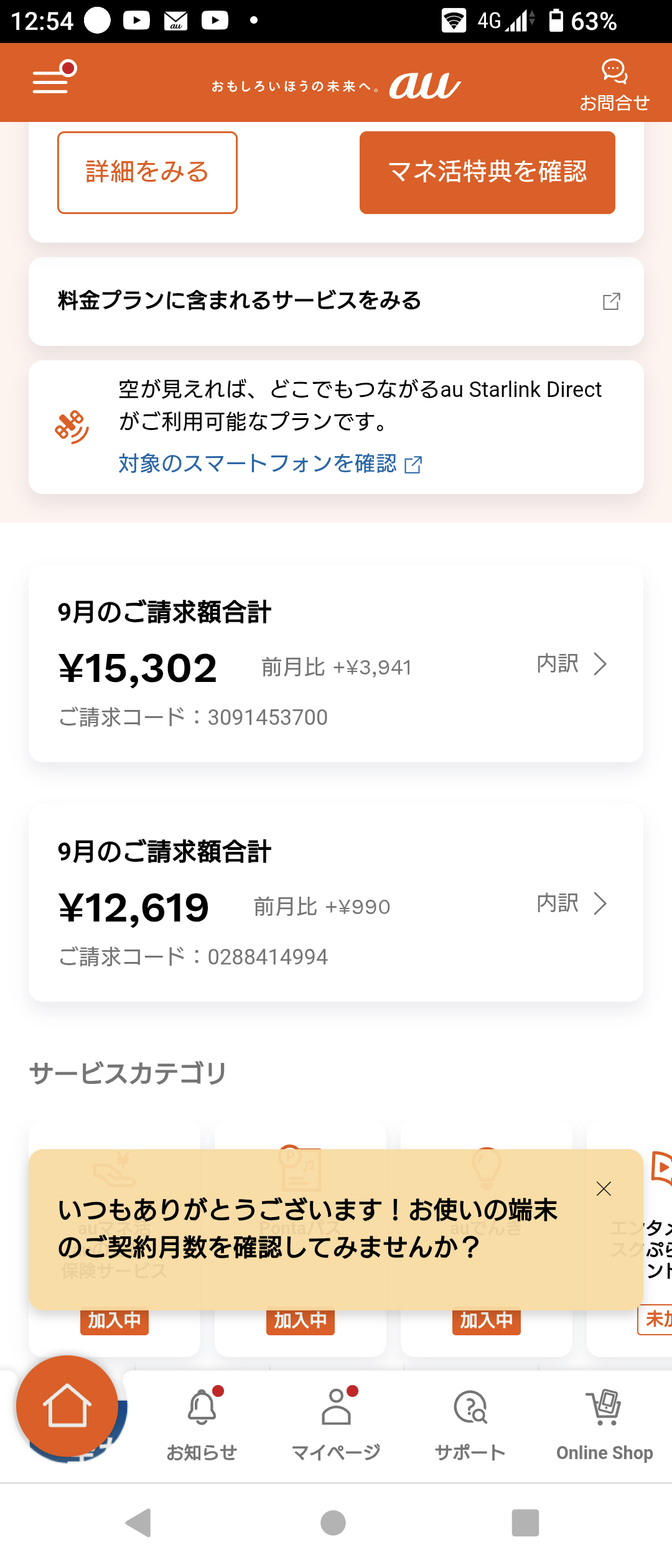The width and height of the screenshot is (672, 1568).
Task: Expand 内訳 for the ¥15,302 bill
Action: point(571,664)
